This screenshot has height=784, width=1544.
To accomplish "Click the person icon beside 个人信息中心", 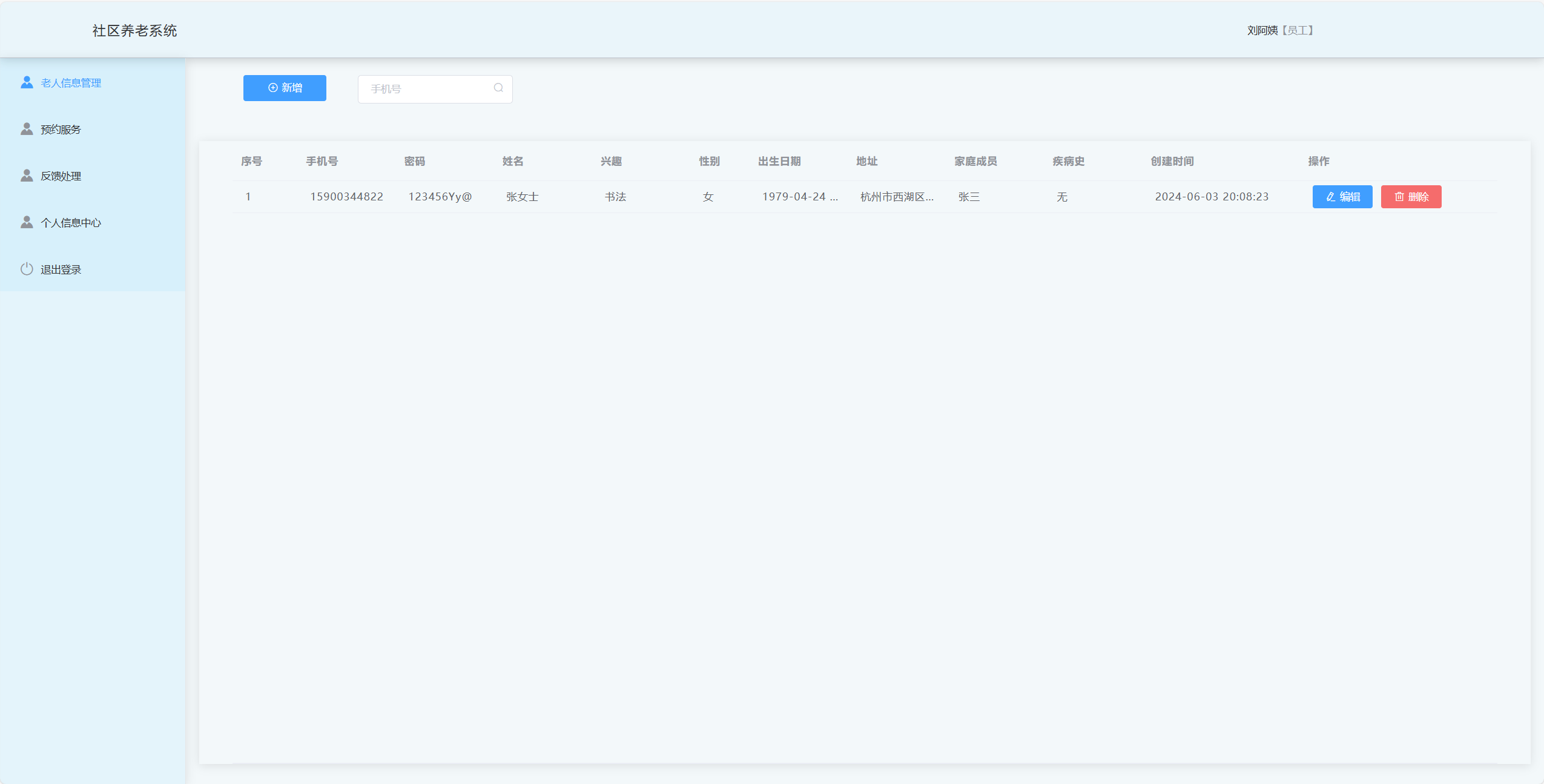I will (27, 222).
